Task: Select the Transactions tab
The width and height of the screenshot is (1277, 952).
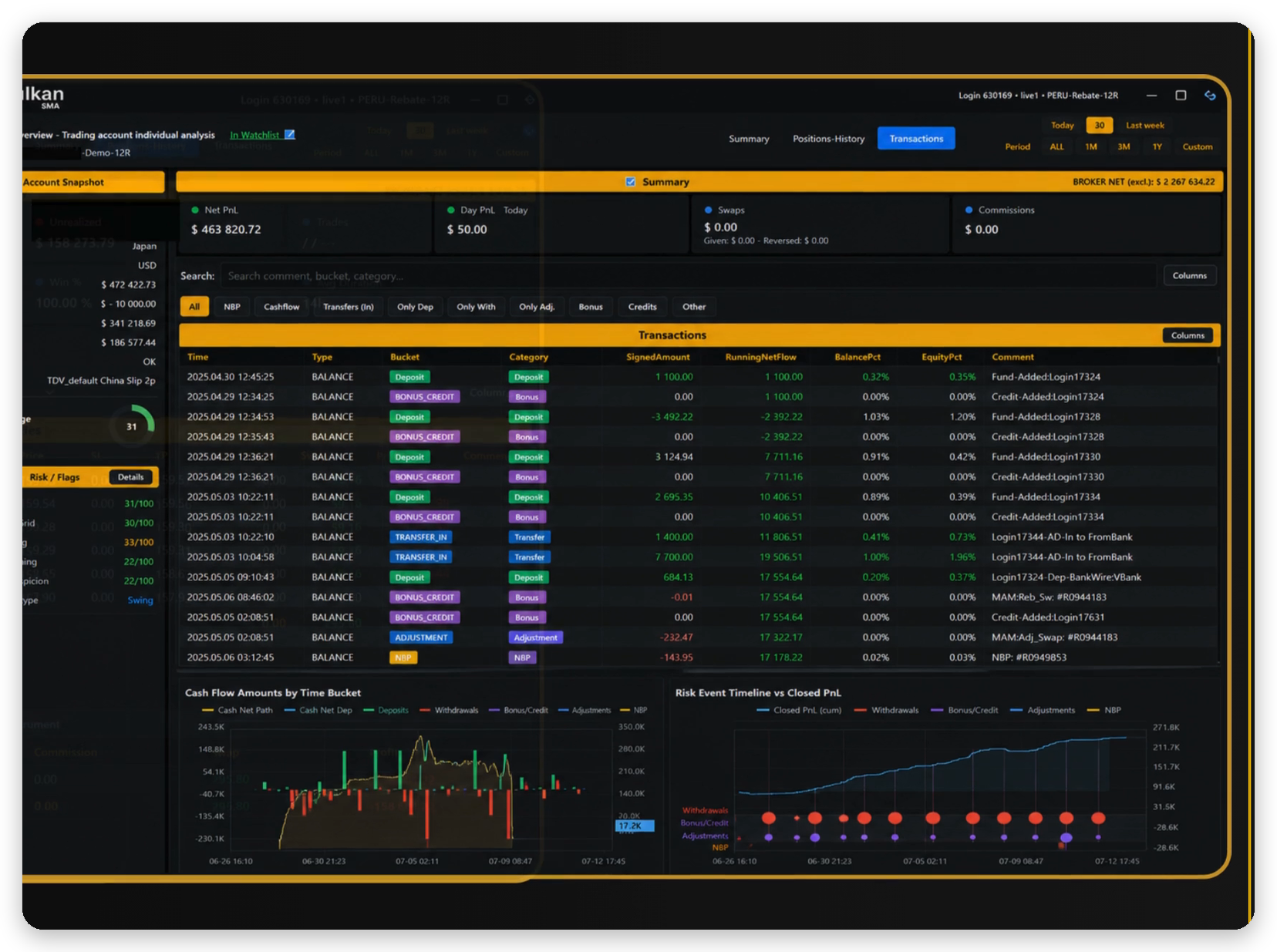Action: [916, 139]
